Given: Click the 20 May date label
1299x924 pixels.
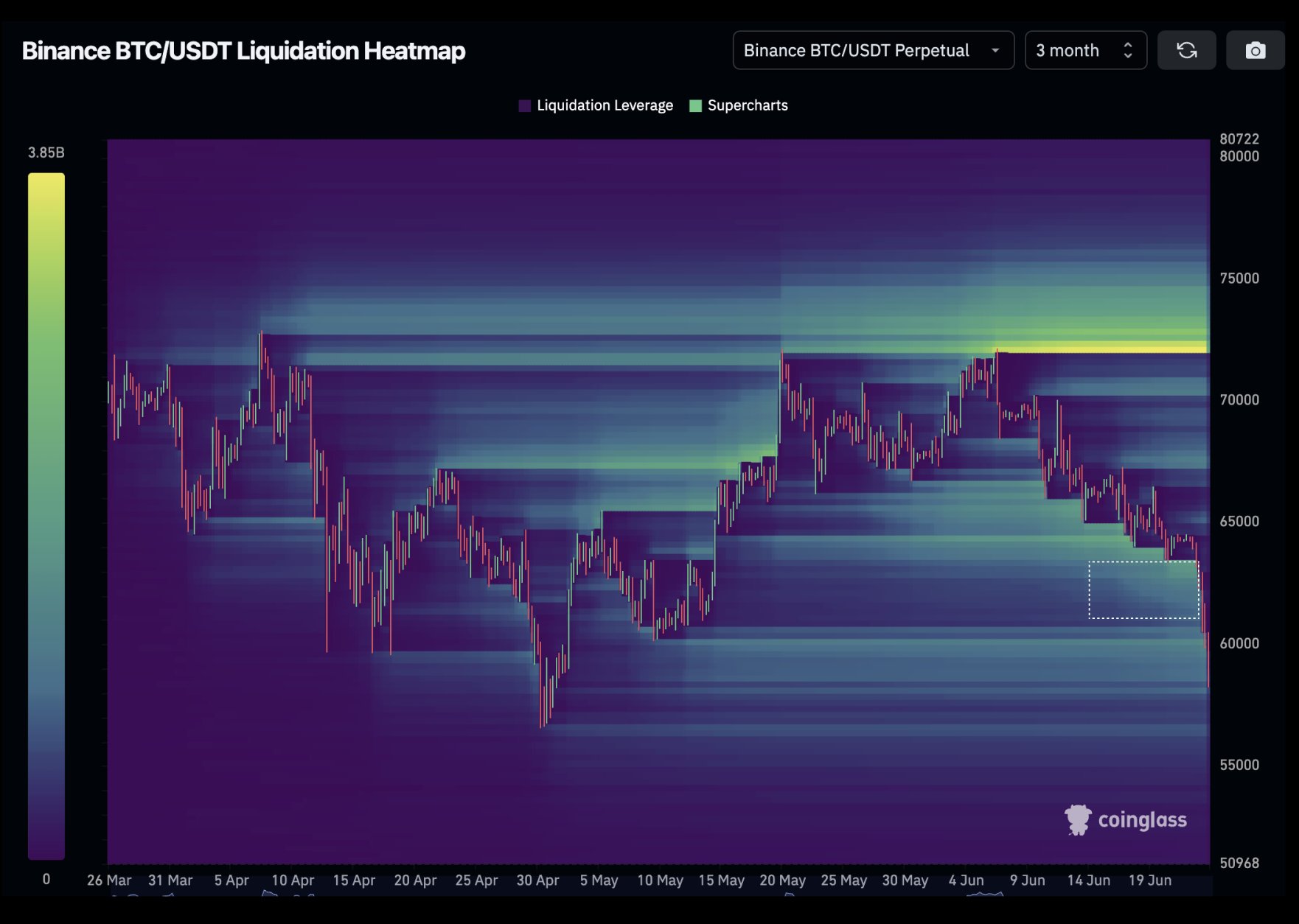Looking at the screenshot, I should coord(782,880).
